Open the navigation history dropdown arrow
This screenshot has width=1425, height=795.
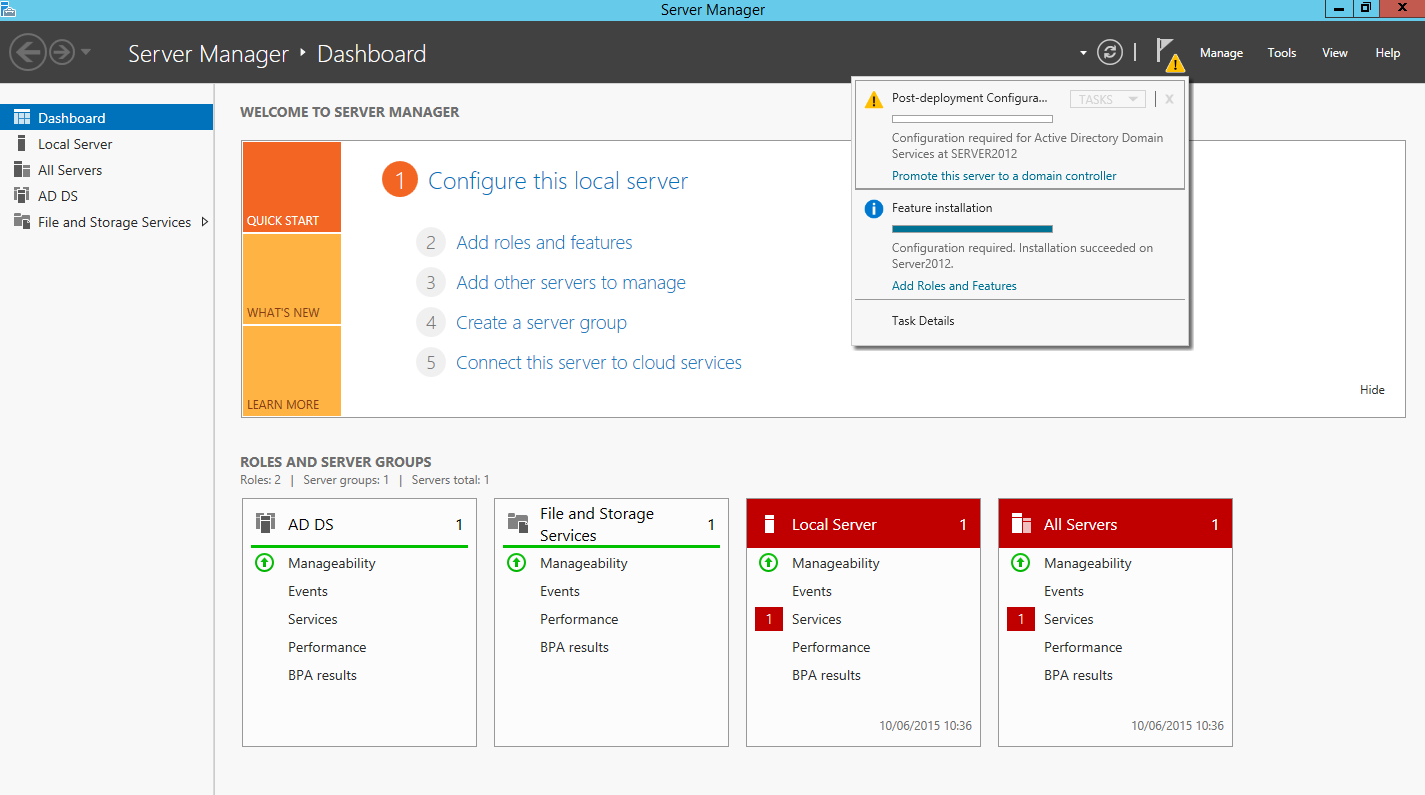point(86,52)
